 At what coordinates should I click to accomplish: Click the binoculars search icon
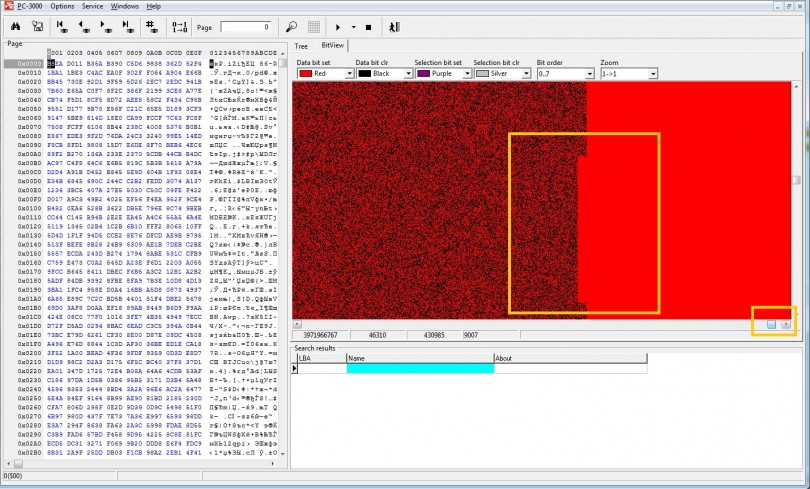pyautogui.click(x=15, y=27)
